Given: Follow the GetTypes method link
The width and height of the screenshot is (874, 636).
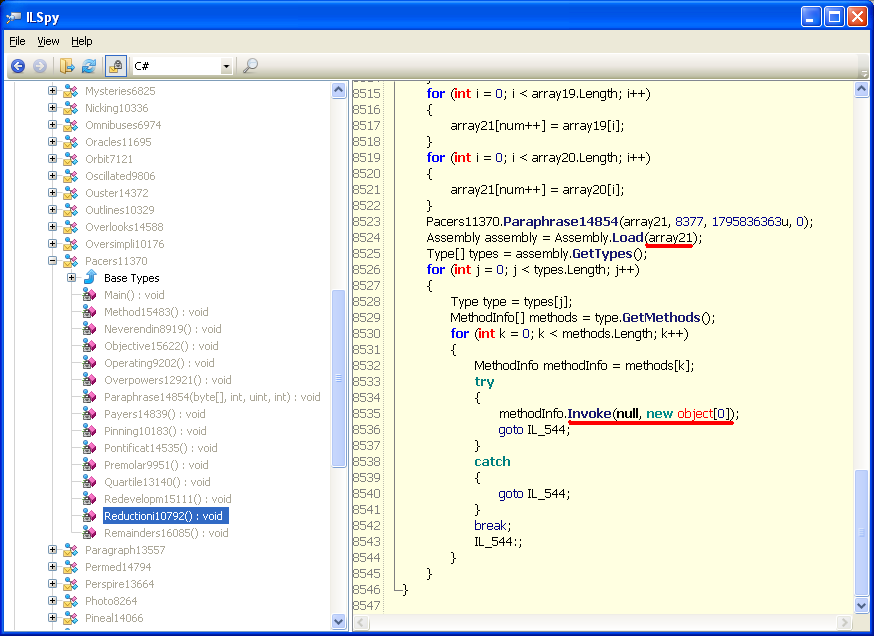Looking at the screenshot, I should click(602, 254).
